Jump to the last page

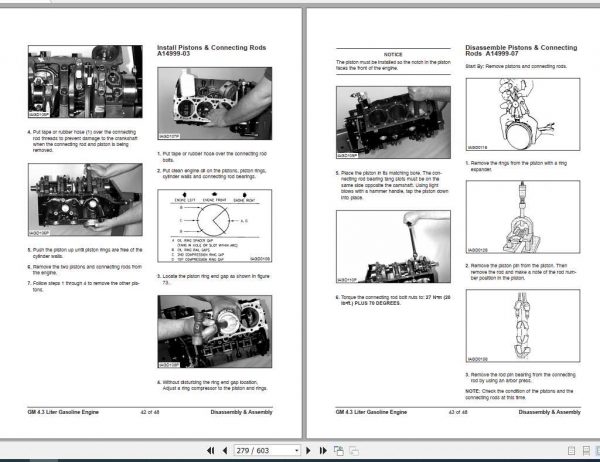[x=323, y=451]
